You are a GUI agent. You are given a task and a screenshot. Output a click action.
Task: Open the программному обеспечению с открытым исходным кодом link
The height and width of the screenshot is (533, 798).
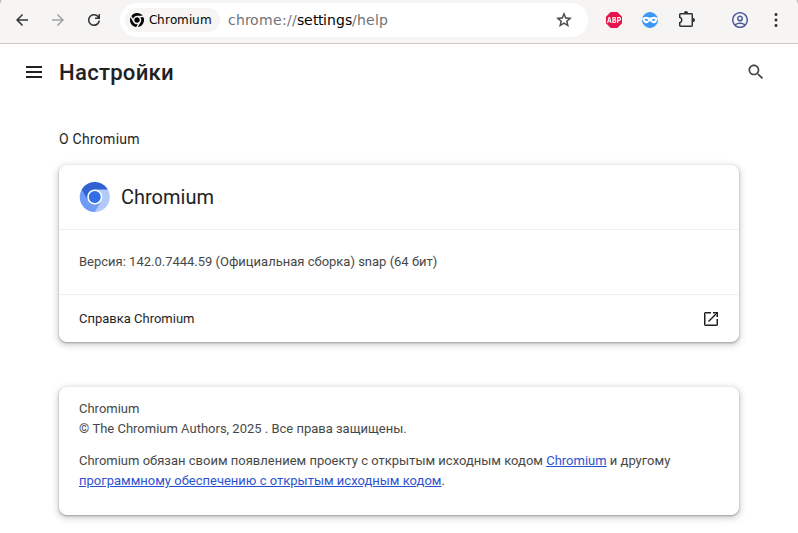coord(260,481)
